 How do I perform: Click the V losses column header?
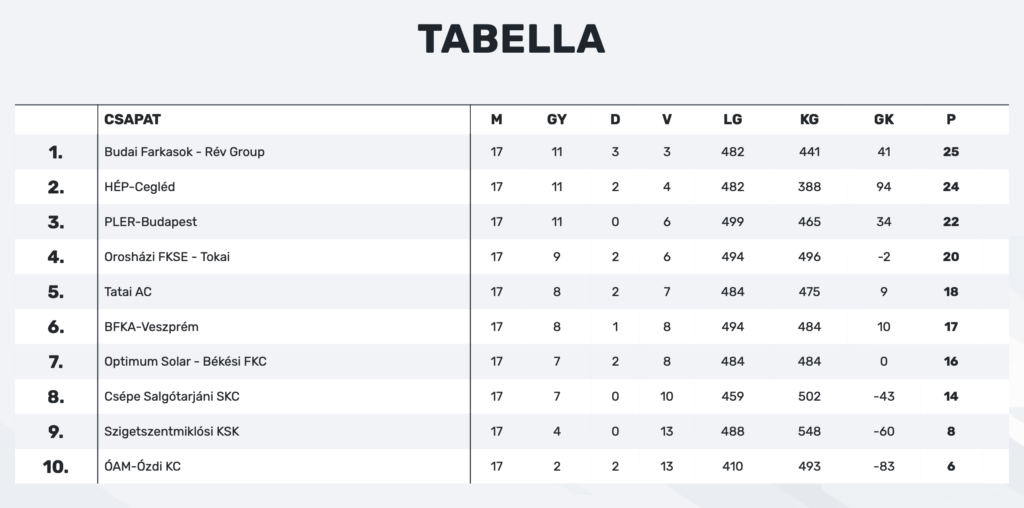pyautogui.click(x=667, y=119)
